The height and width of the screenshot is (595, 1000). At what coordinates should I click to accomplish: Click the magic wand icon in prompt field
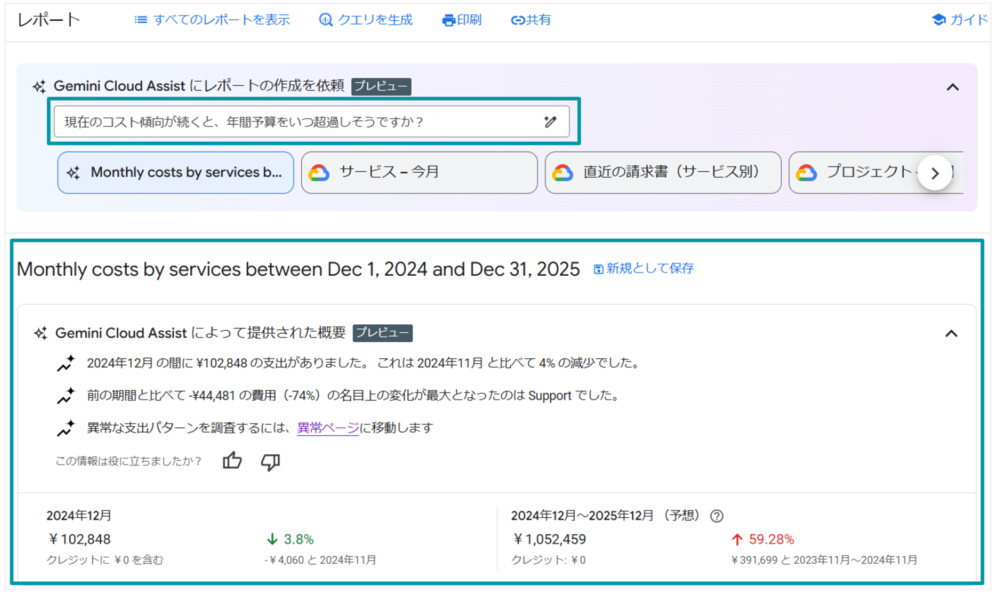point(549,122)
